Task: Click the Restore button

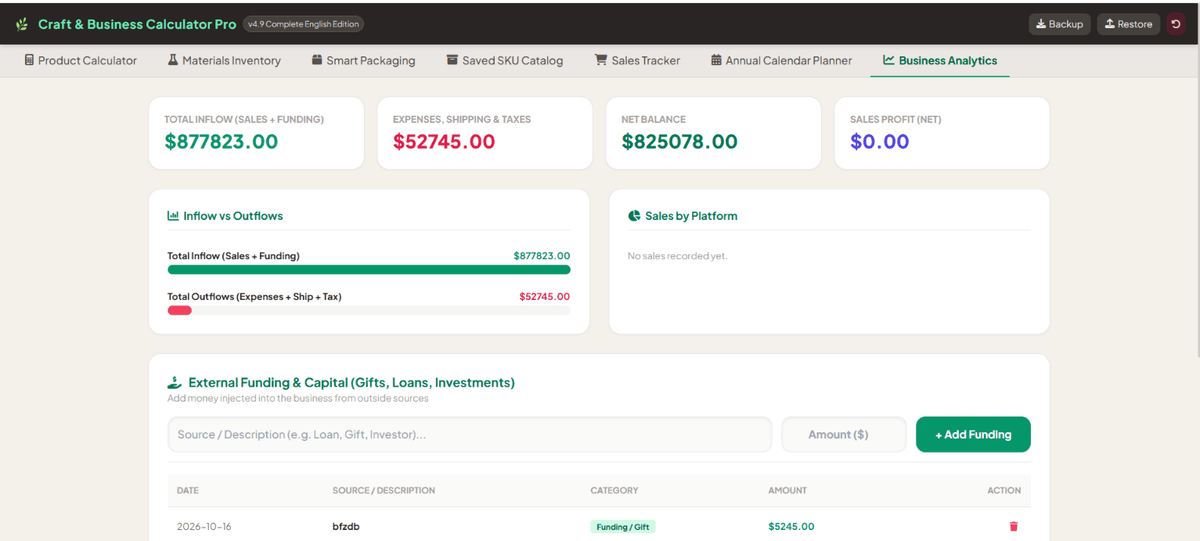Action: click(x=1128, y=24)
